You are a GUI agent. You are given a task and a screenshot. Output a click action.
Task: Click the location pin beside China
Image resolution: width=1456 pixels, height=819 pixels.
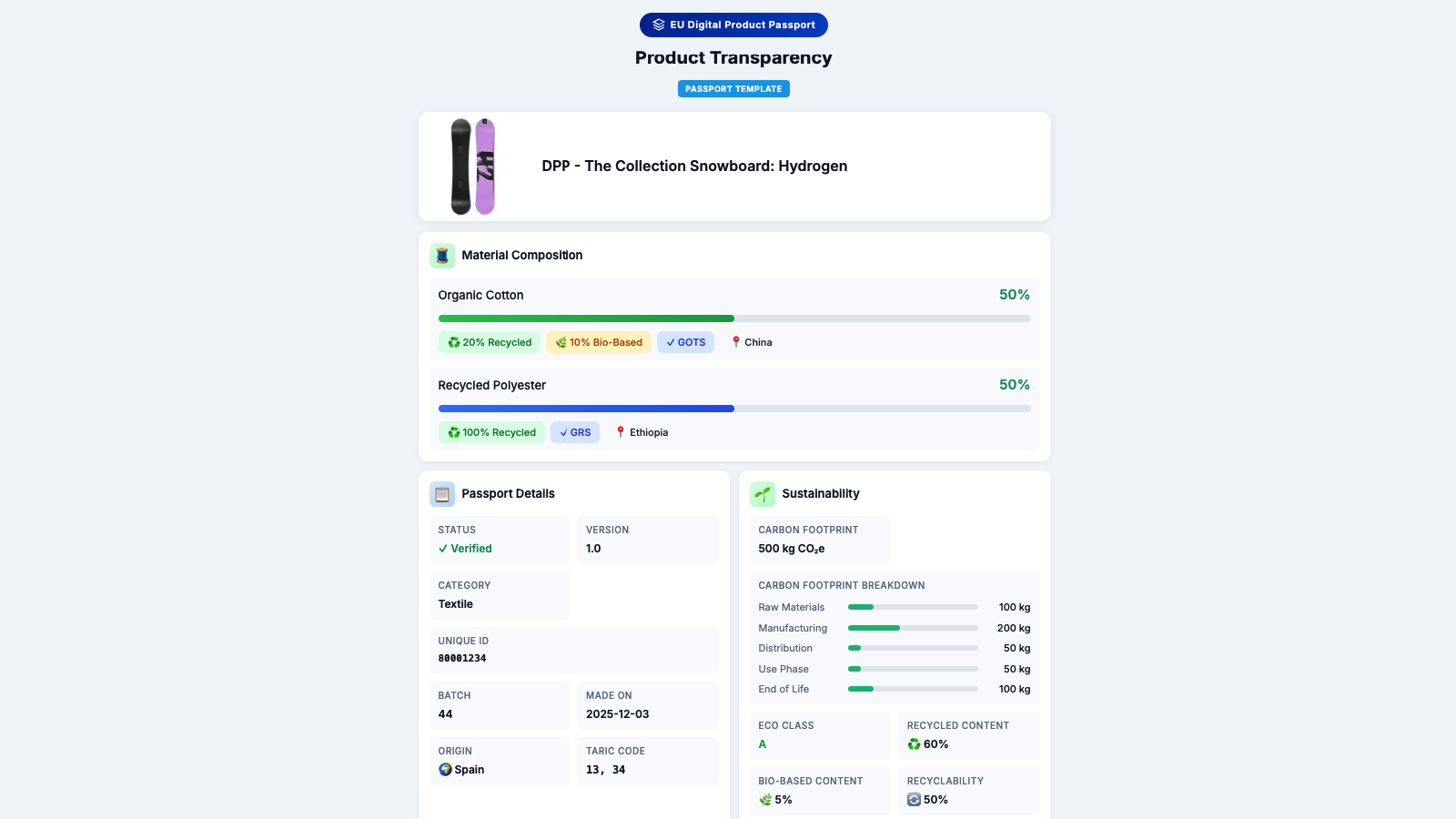(x=736, y=343)
